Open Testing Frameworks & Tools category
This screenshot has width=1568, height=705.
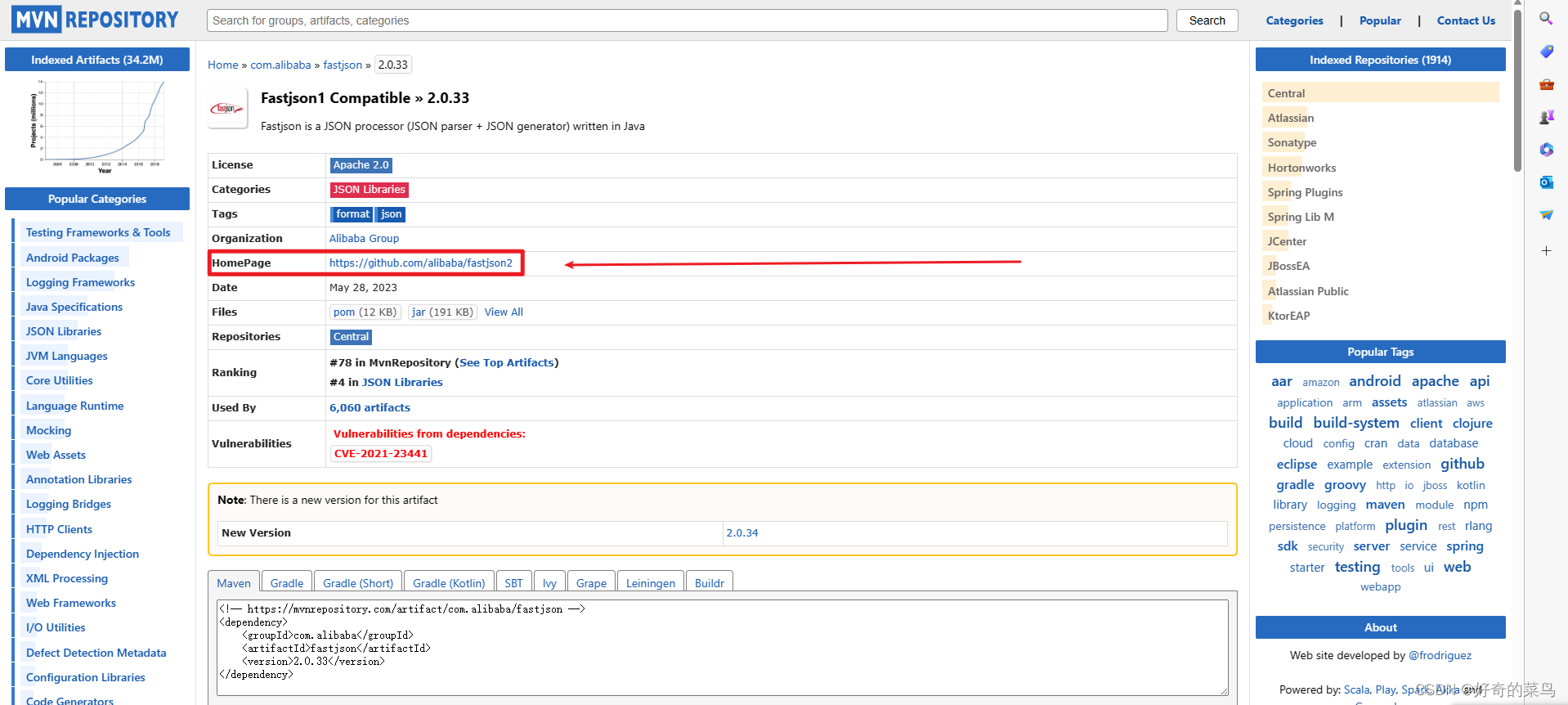click(x=98, y=233)
